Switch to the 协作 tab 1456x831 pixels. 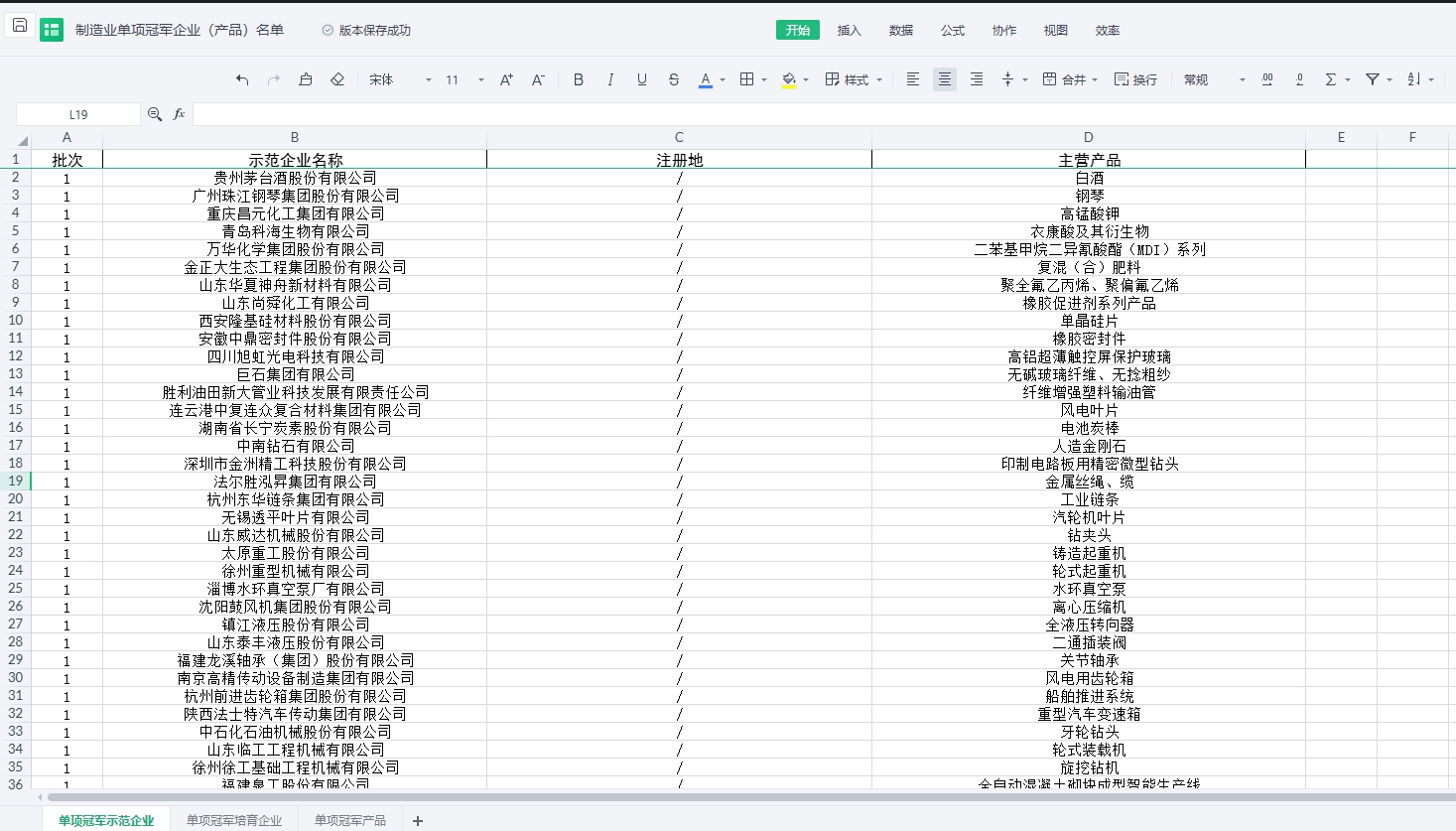(x=1004, y=30)
